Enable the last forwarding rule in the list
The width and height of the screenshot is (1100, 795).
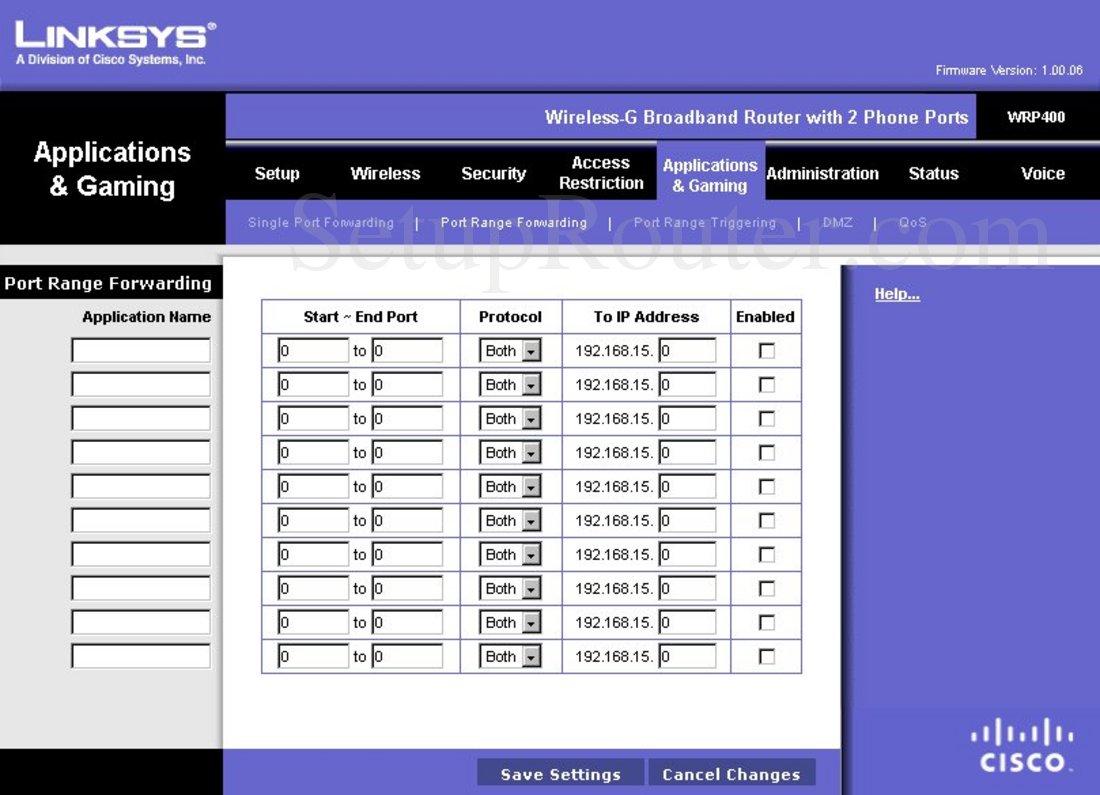(765, 656)
